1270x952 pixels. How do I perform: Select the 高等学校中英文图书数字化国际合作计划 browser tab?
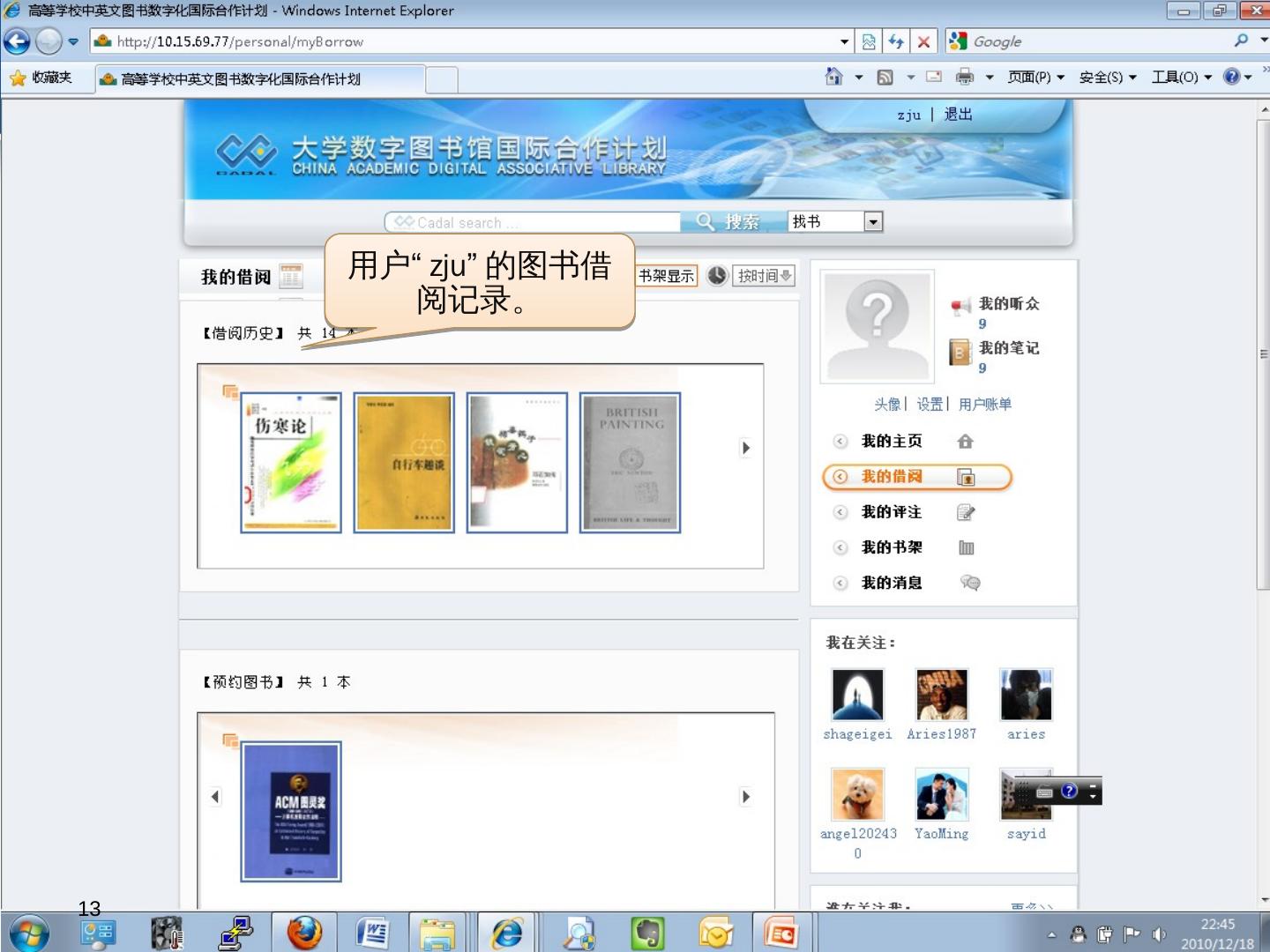tap(260, 78)
